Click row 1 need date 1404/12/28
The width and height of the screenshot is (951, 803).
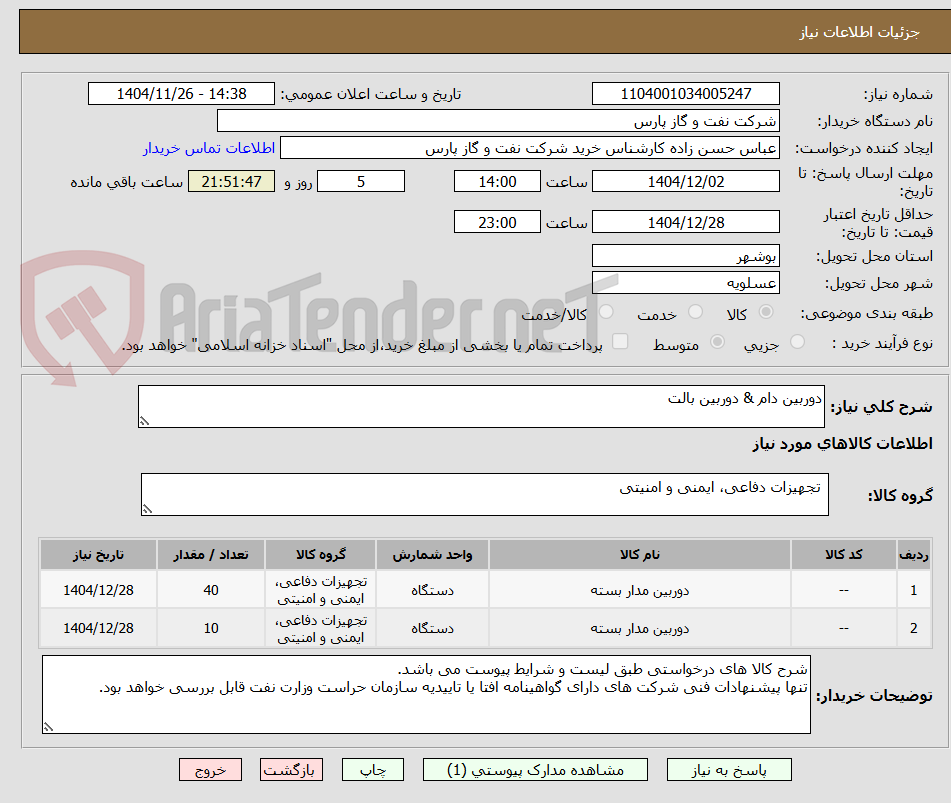[98, 590]
